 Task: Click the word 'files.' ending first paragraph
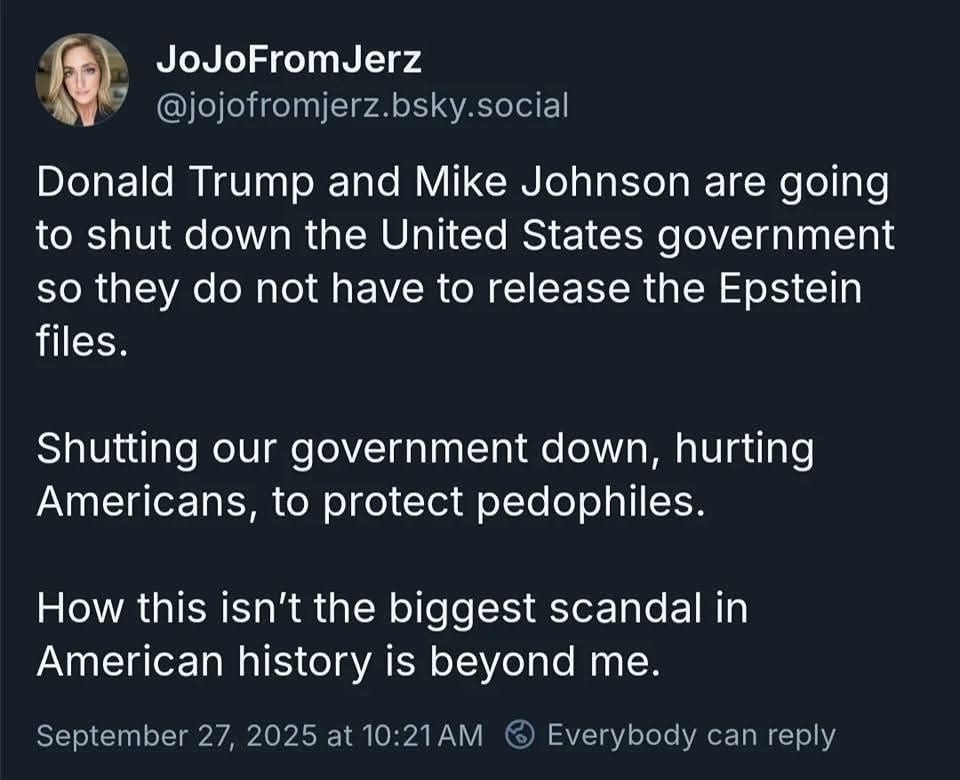(x=82, y=341)
